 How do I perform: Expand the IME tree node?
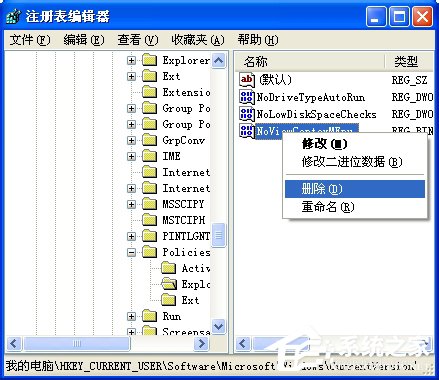click(x=132, y=156)
